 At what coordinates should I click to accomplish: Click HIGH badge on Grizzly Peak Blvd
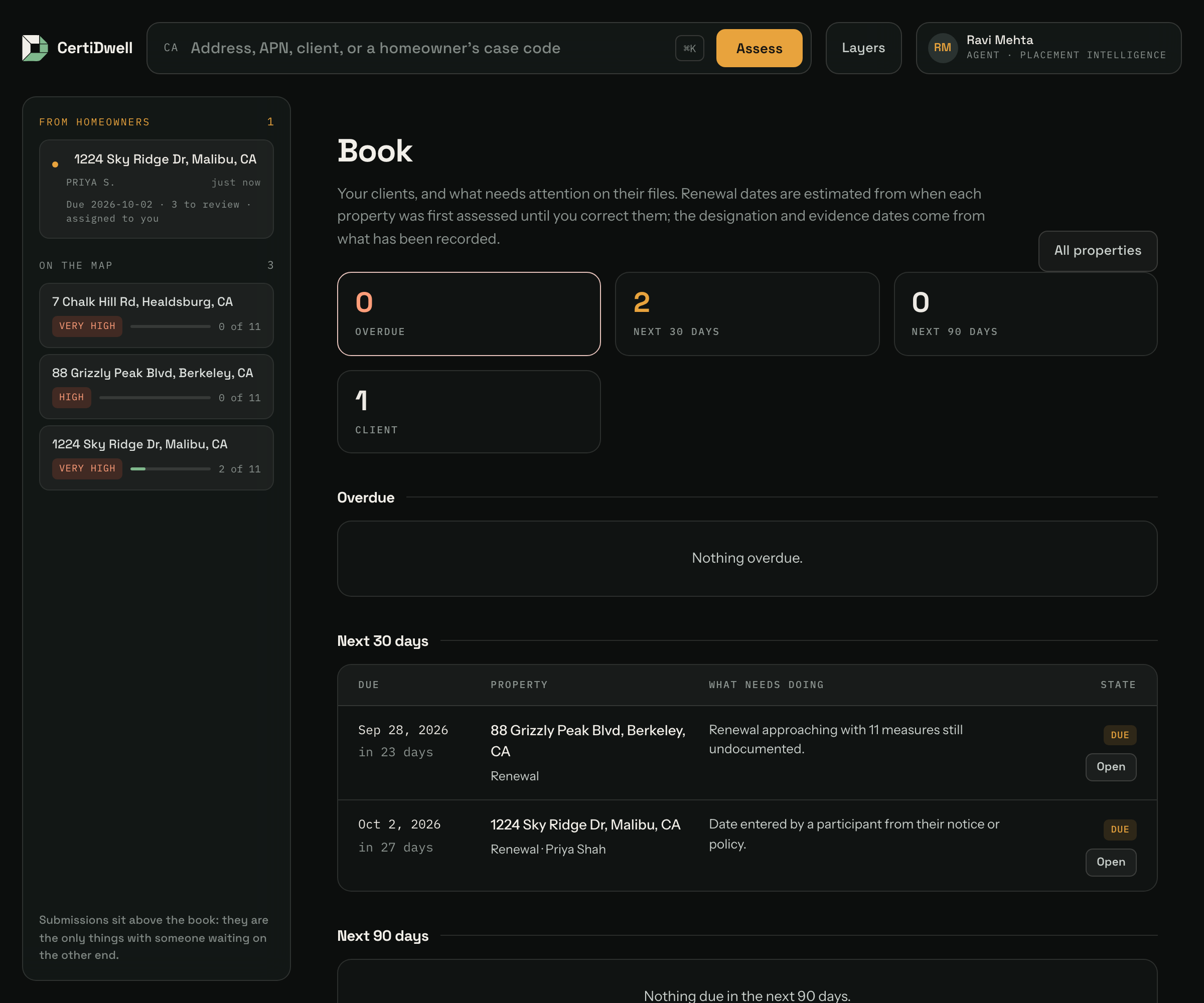(71, 397)
